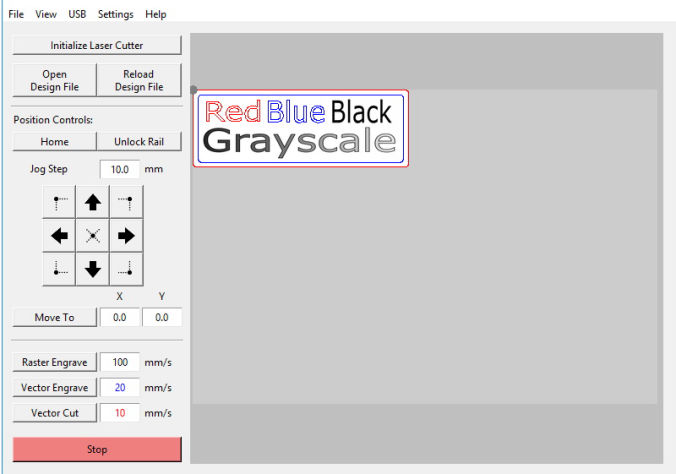Click Unlock Rail button

click(x=139, y=141)
